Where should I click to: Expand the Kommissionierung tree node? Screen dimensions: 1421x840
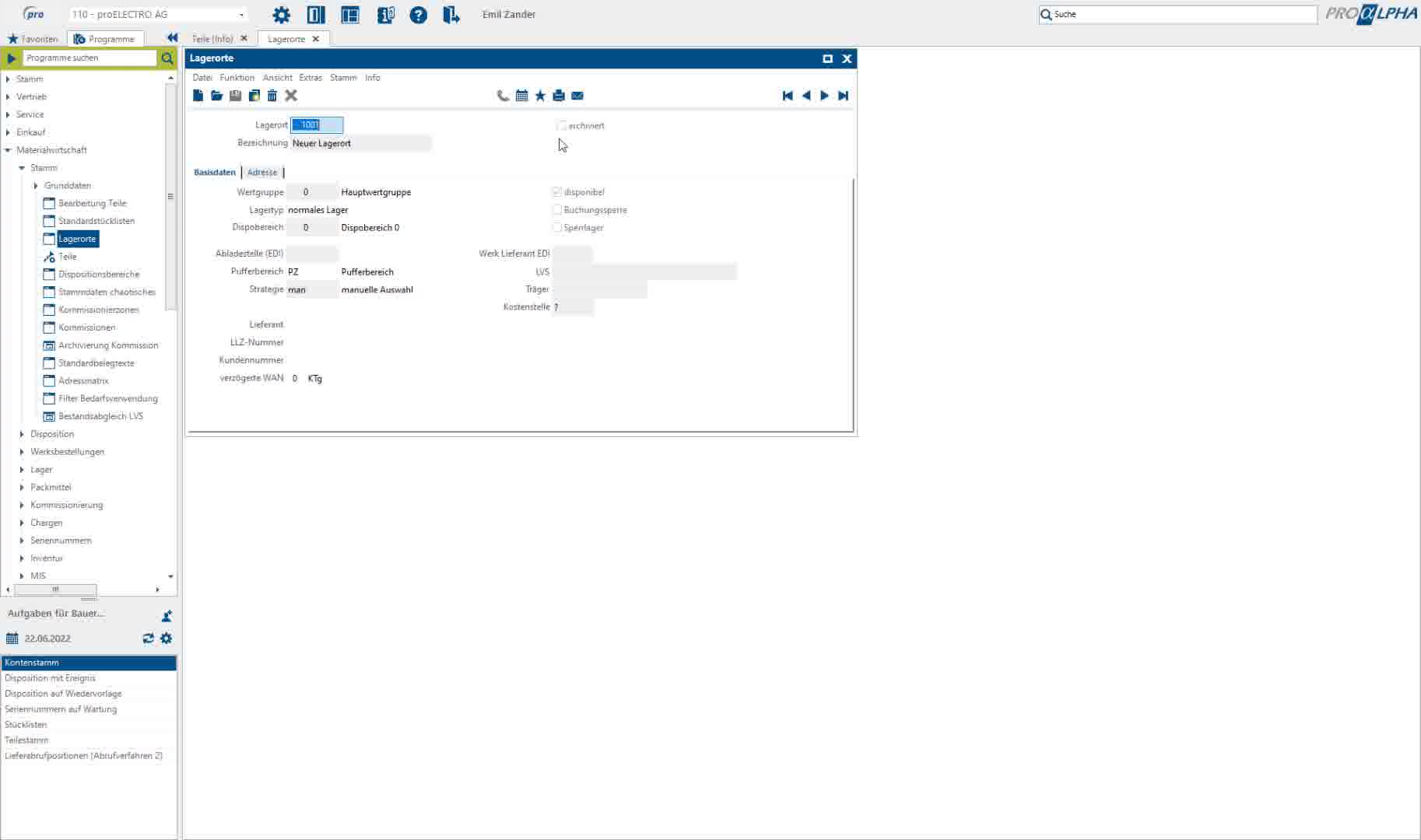click(x=22, y=506)
